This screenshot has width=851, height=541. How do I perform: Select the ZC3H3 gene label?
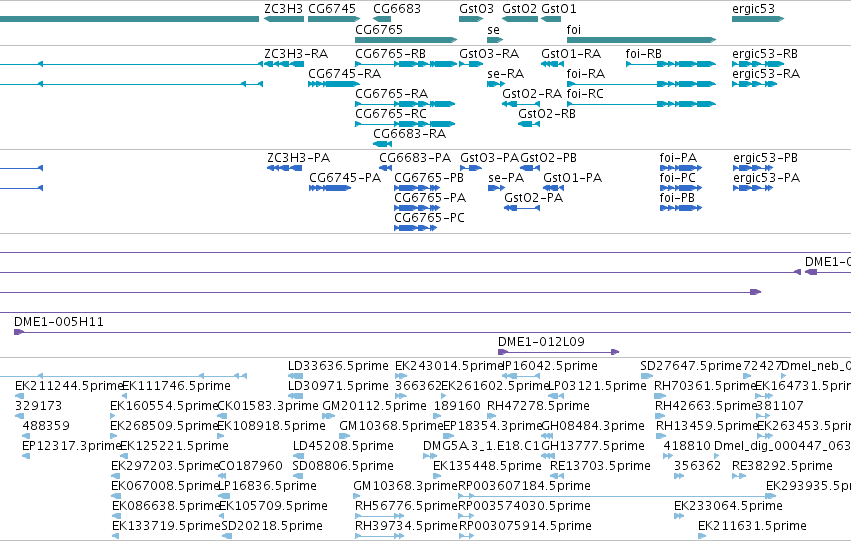[283, 9]
